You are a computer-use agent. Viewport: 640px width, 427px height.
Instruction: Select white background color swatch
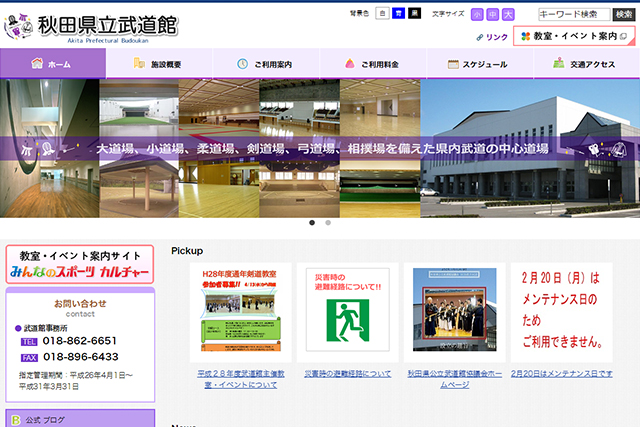point(382,13)
